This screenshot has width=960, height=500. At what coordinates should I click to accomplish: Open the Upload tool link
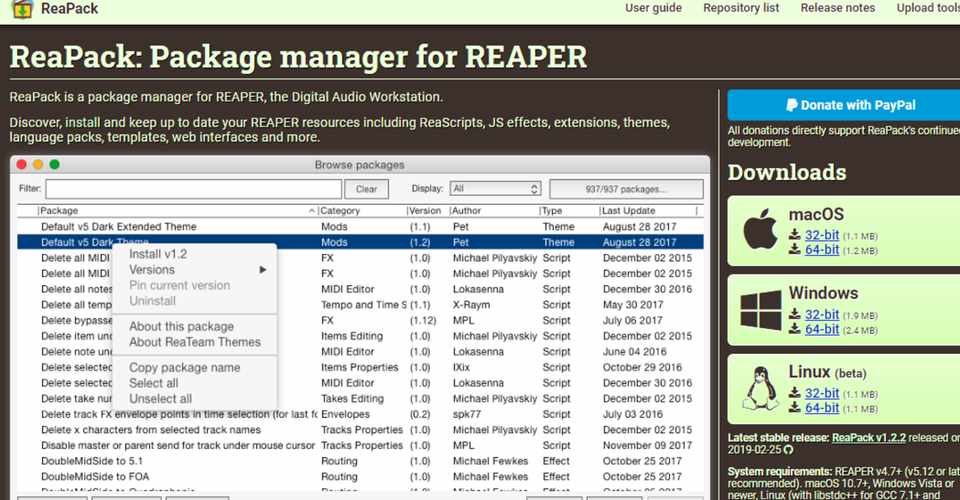(x=928, y=8)
